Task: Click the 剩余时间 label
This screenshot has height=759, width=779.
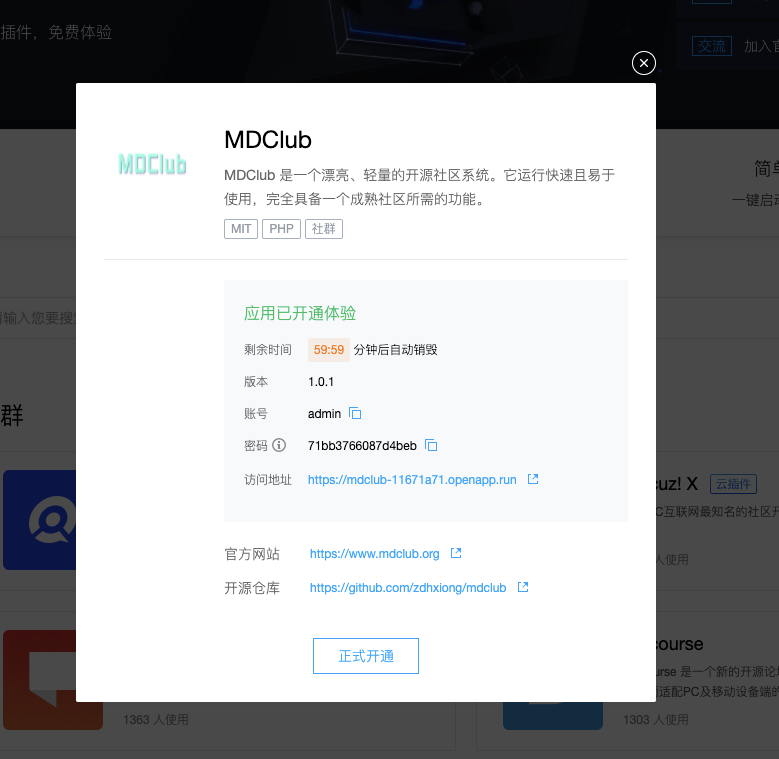Action: pos(268,350)
